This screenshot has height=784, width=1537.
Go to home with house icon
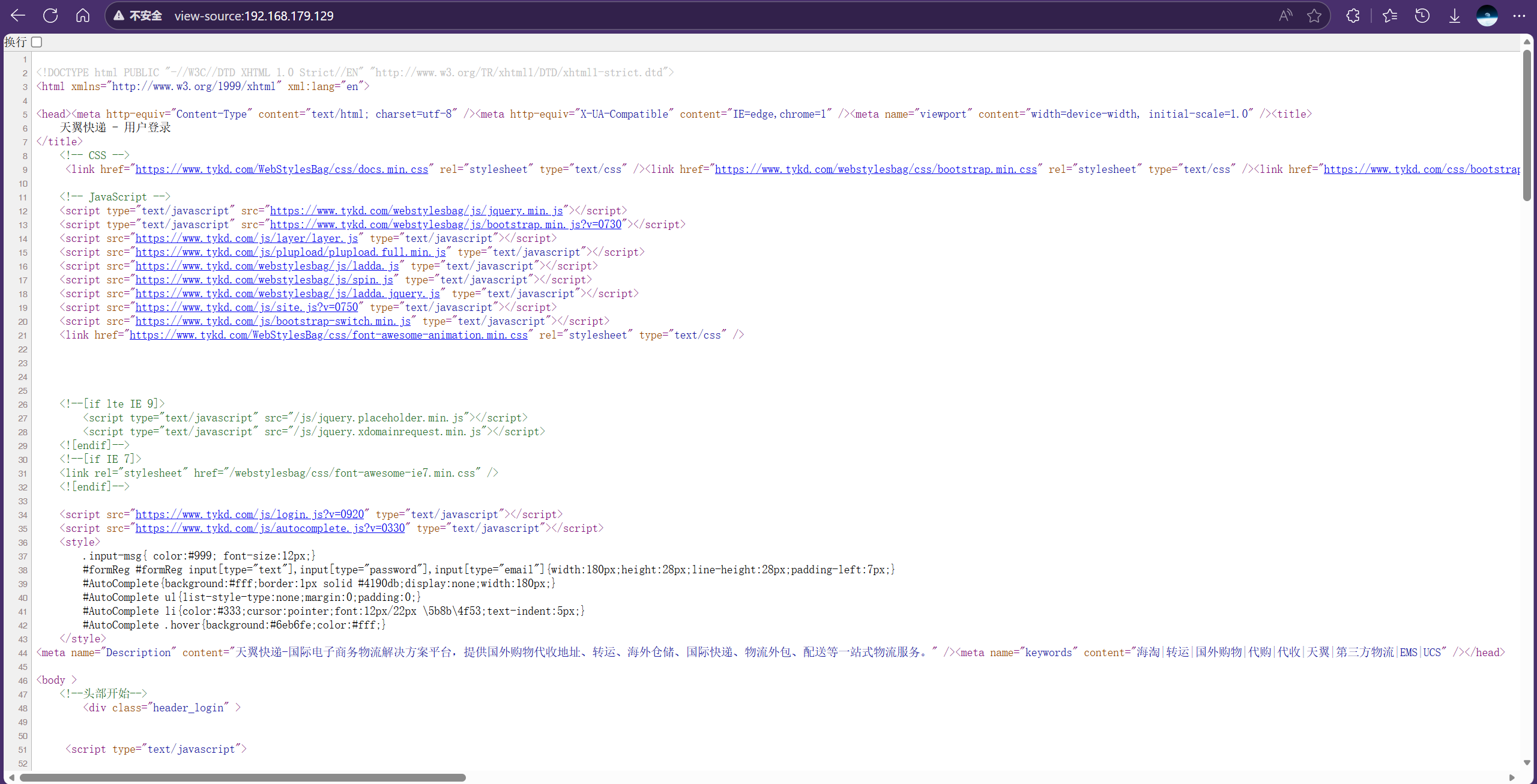[83, 16]
